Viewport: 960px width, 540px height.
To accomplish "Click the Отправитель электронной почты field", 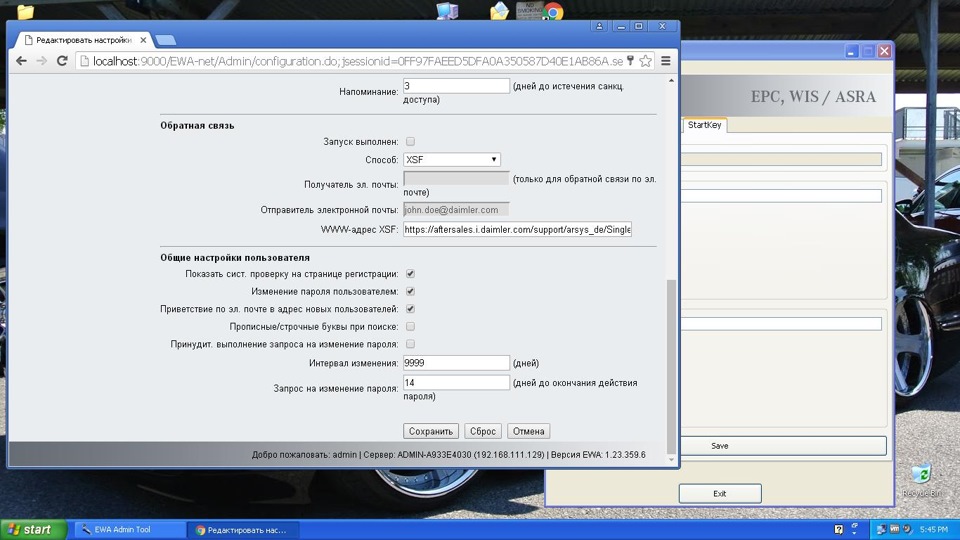I will [456, 209].
